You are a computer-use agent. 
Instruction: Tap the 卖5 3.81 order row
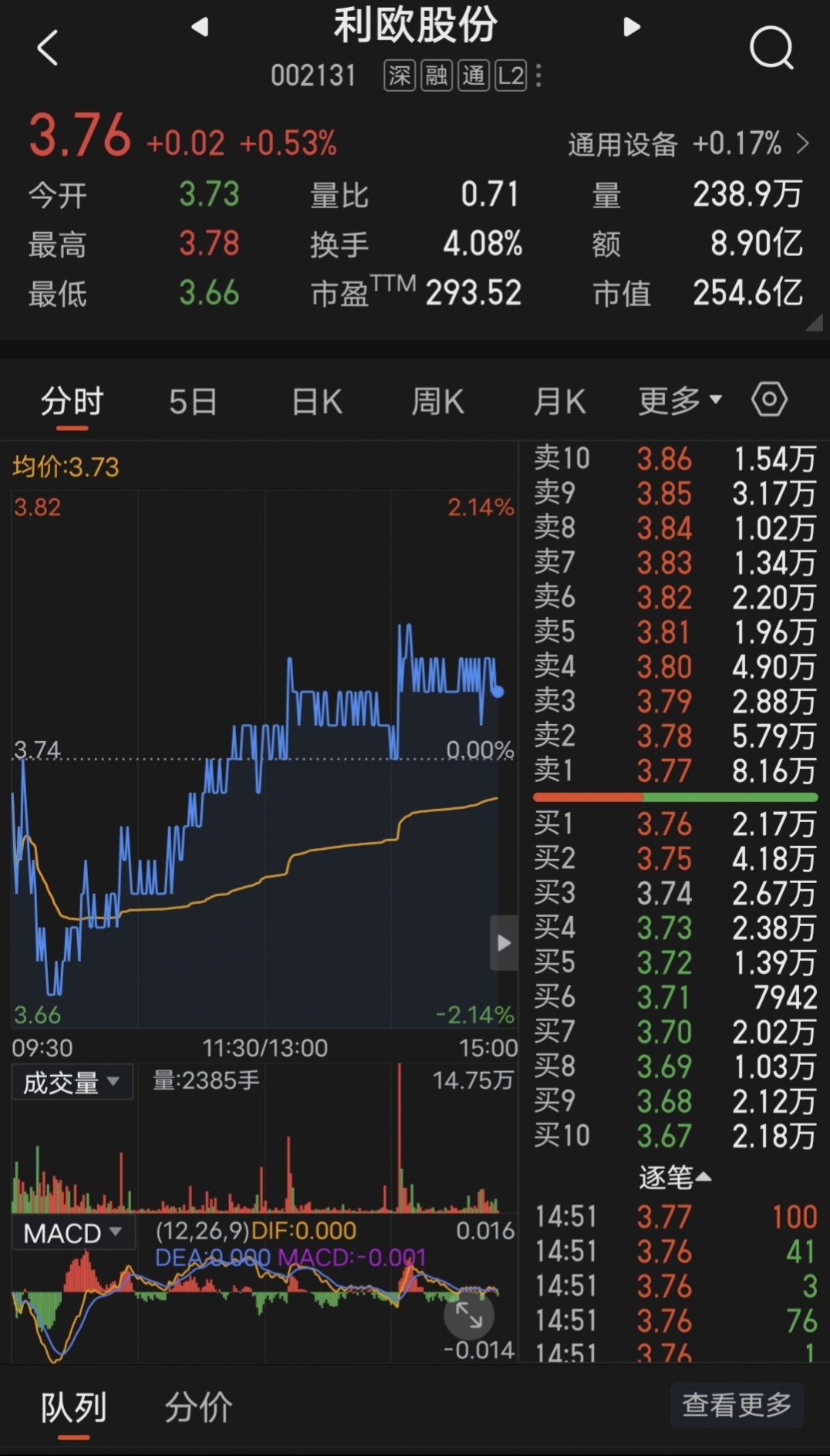click(x=675, y=632)
